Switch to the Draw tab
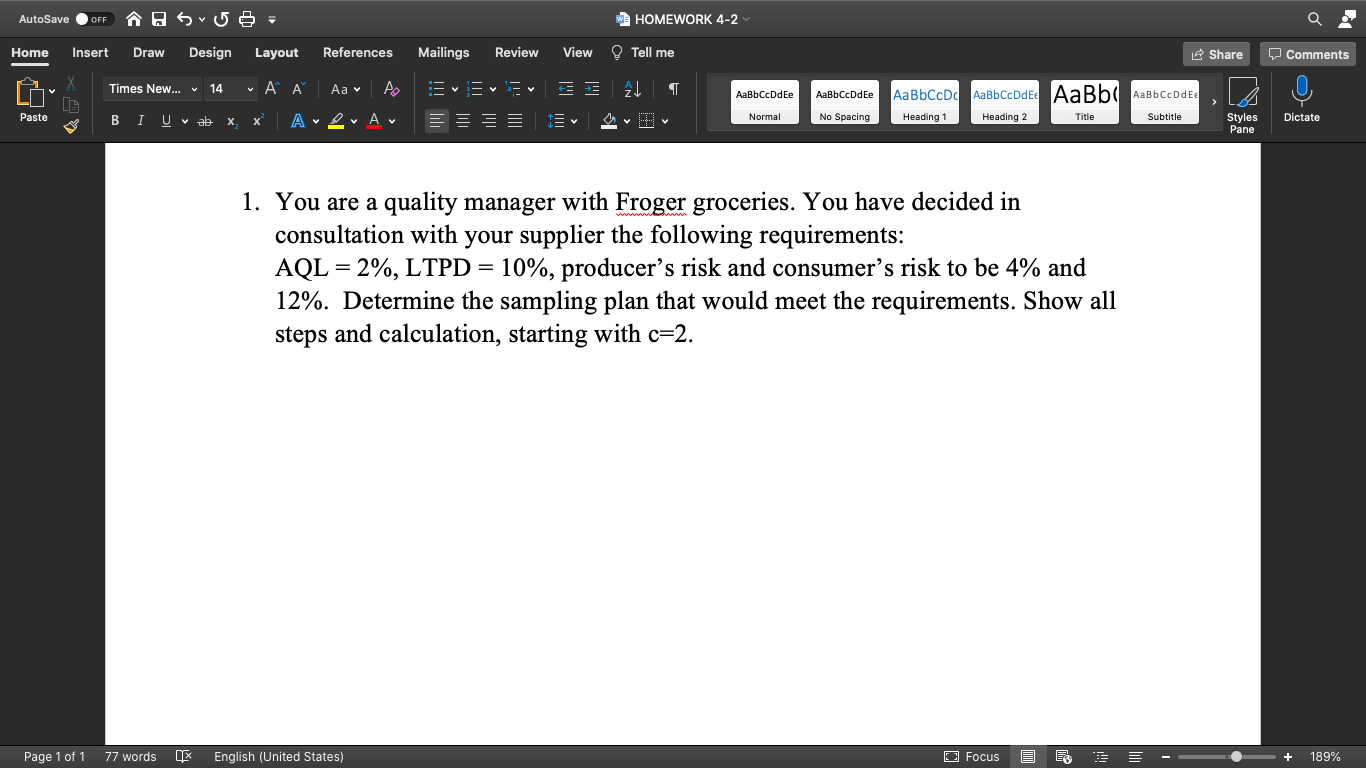The image size is (1366, 768). tap(149, 53)
